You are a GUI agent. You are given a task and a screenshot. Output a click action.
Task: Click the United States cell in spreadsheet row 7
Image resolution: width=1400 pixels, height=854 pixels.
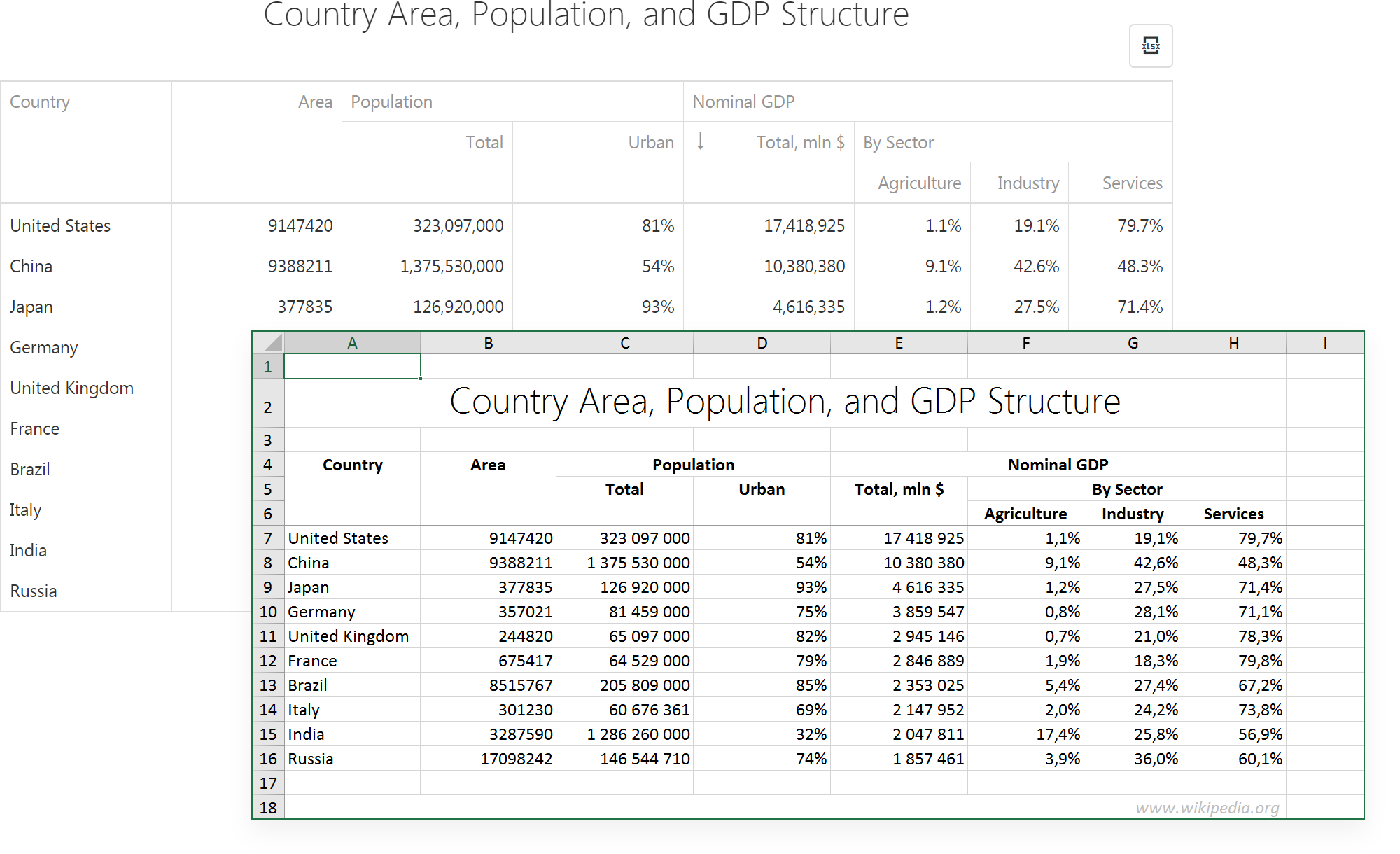[352, 538]
